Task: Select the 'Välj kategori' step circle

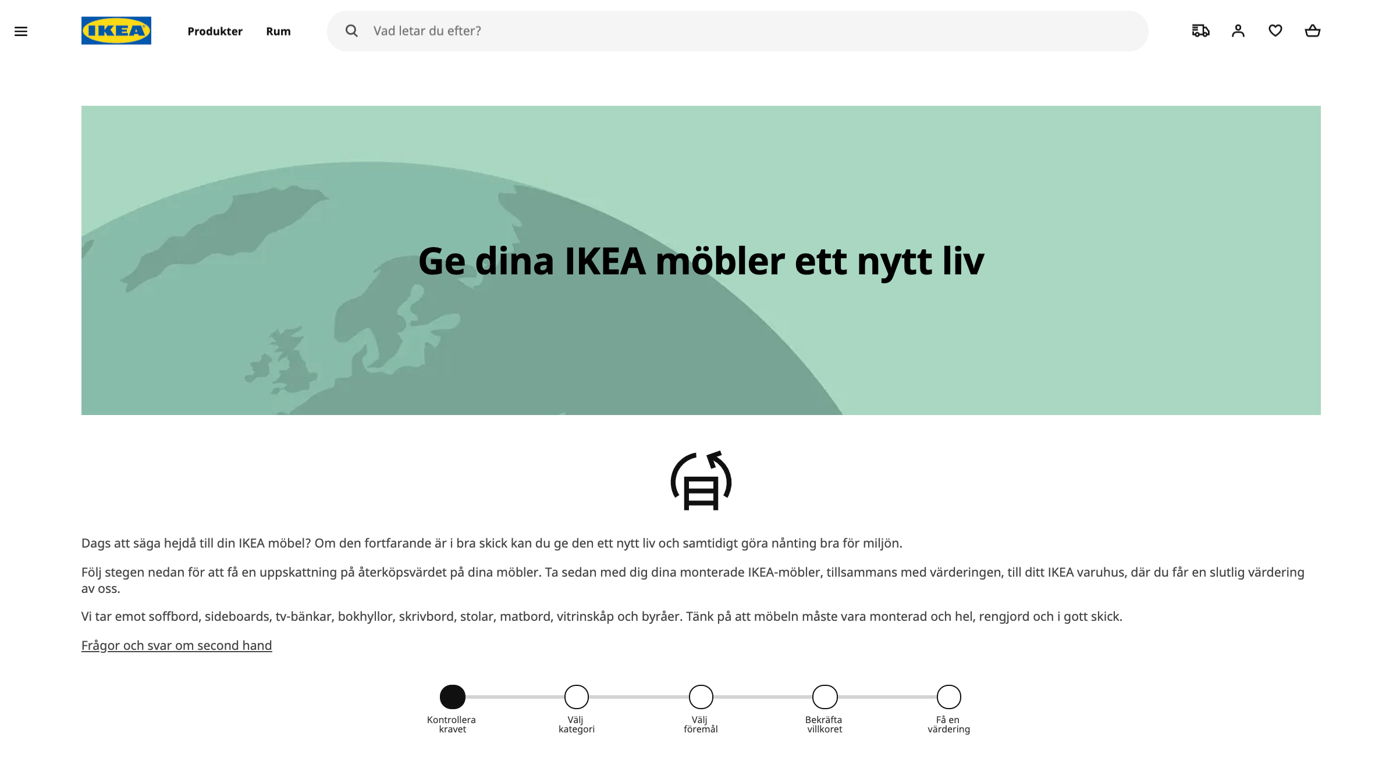Action: pos(576,696)
